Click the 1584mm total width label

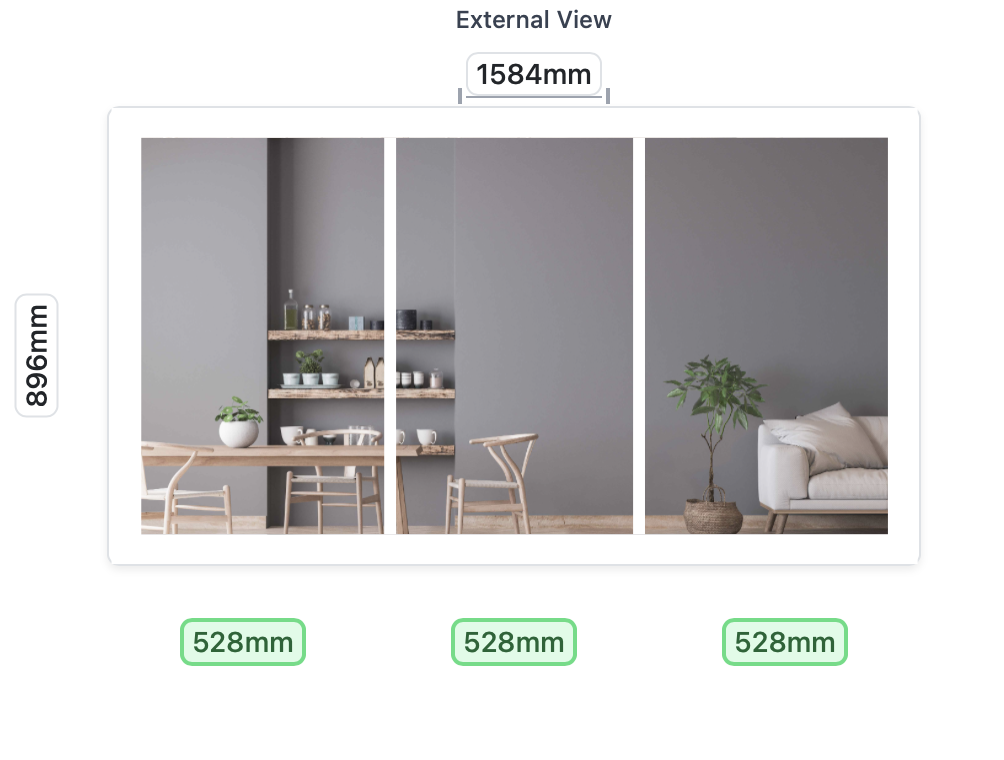533,74
